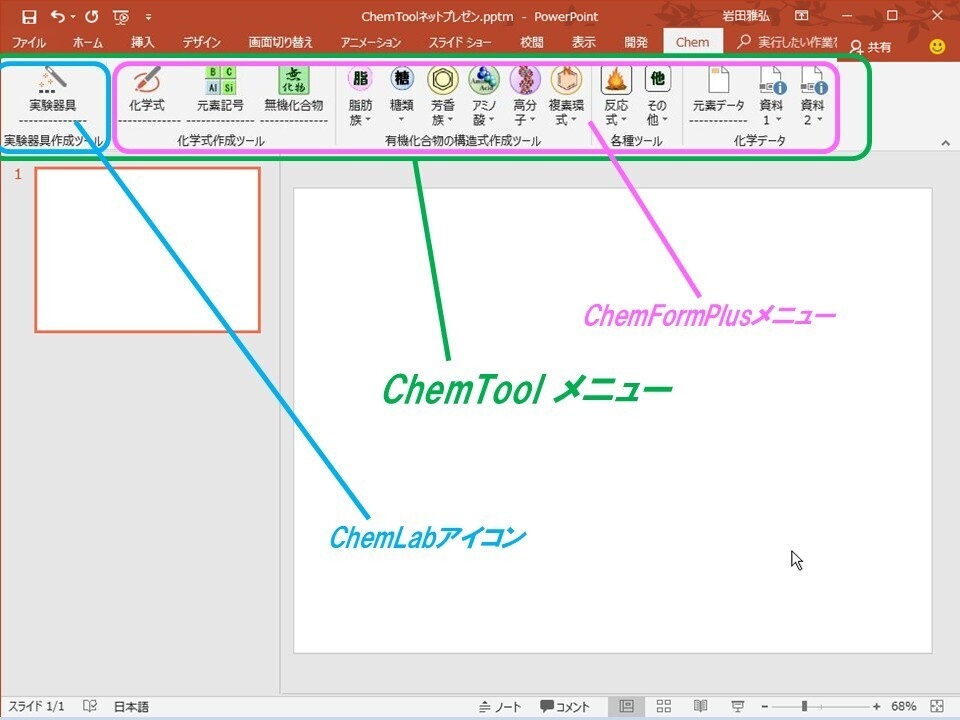
Task: Click the zoom out minus button
Action: tap(765, 707)
